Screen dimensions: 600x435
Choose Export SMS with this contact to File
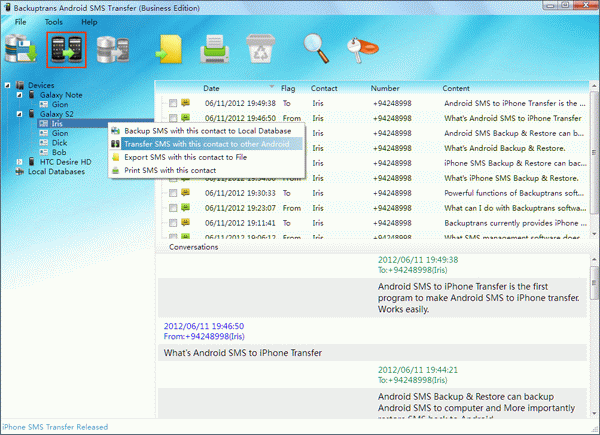[207, 157]
